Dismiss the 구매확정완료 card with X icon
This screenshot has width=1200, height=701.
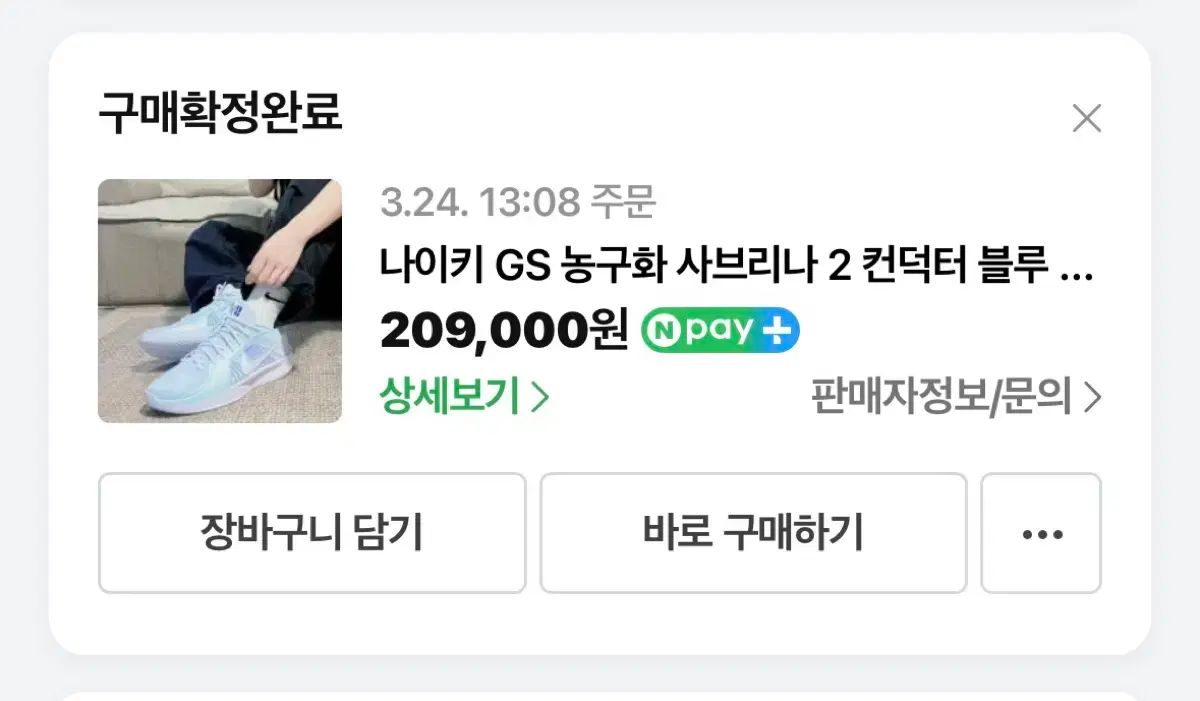(x=1086, y=118)
